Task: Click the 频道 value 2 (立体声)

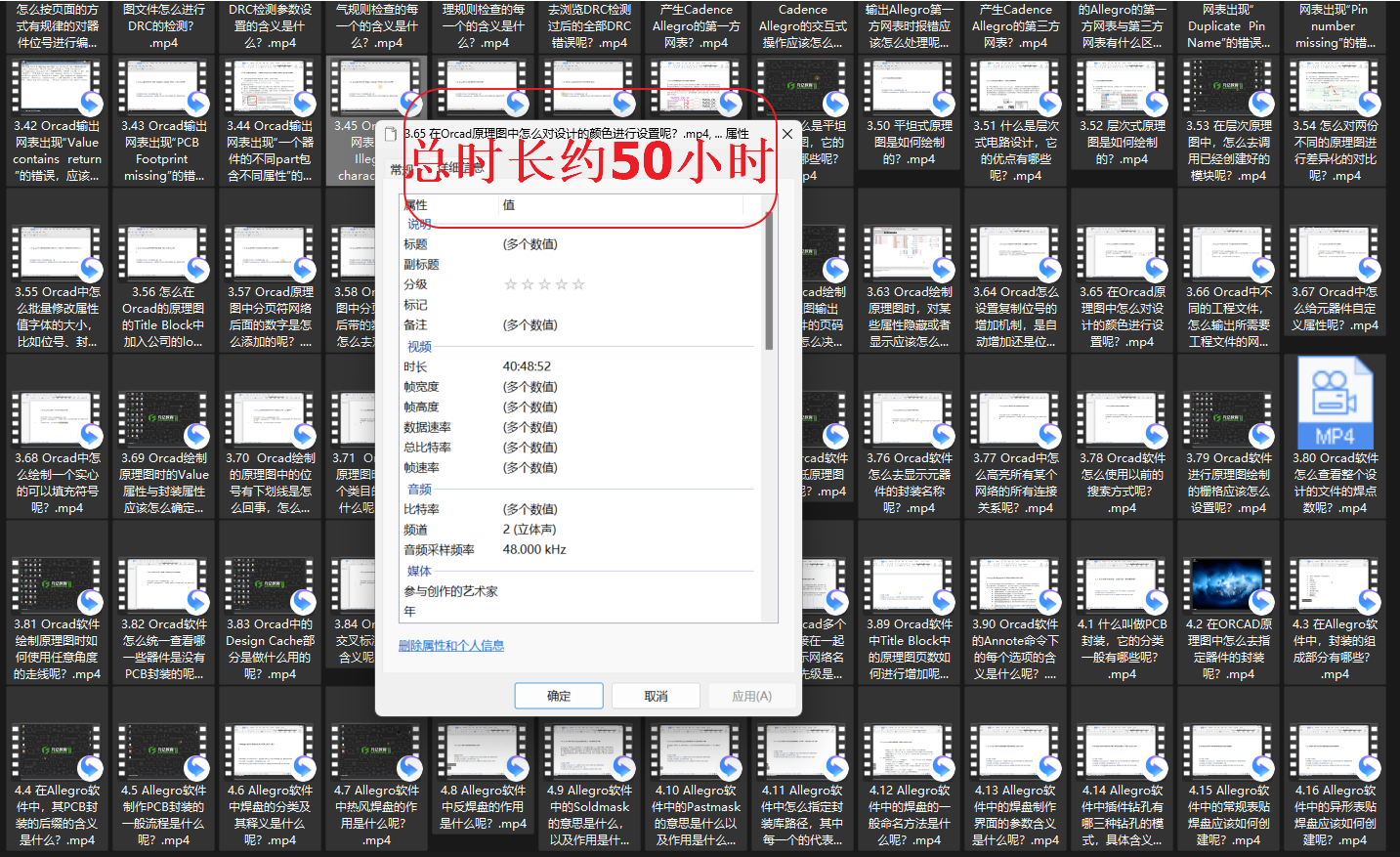Action: click(x=530, y=530)
